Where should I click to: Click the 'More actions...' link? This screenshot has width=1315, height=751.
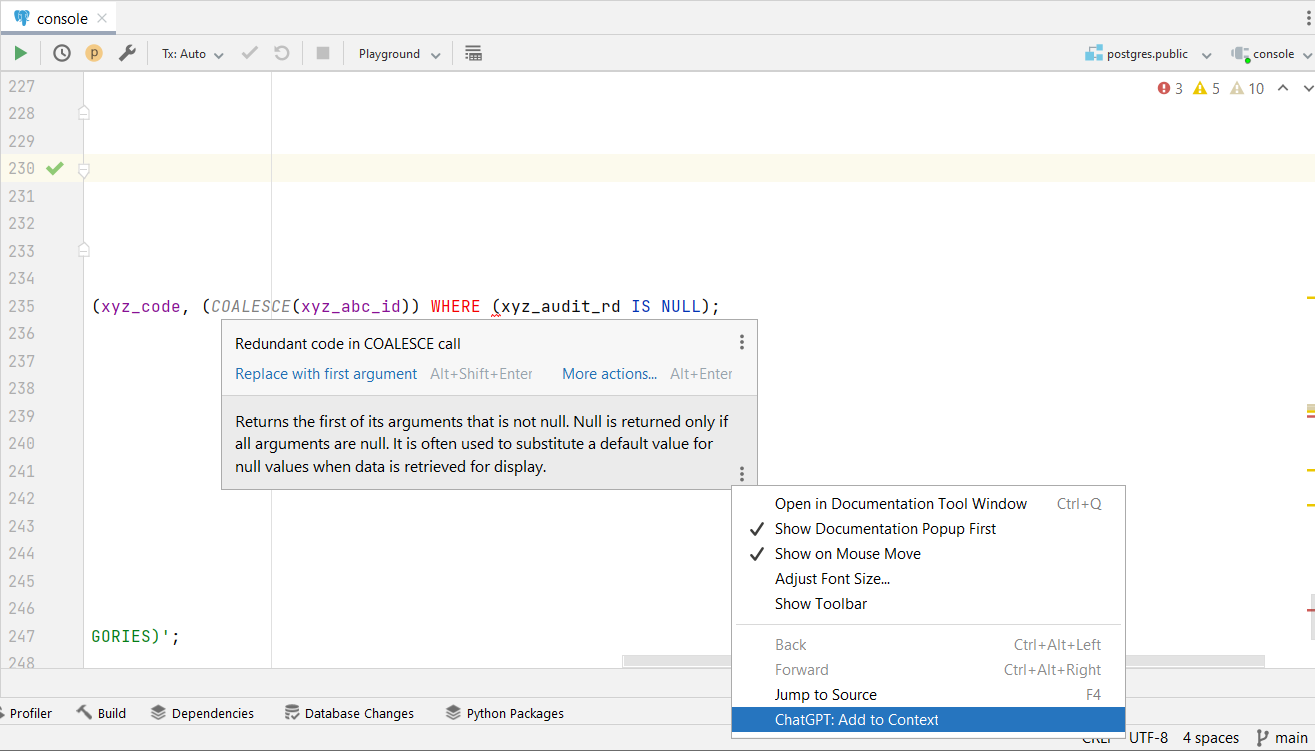pos(609,374)
